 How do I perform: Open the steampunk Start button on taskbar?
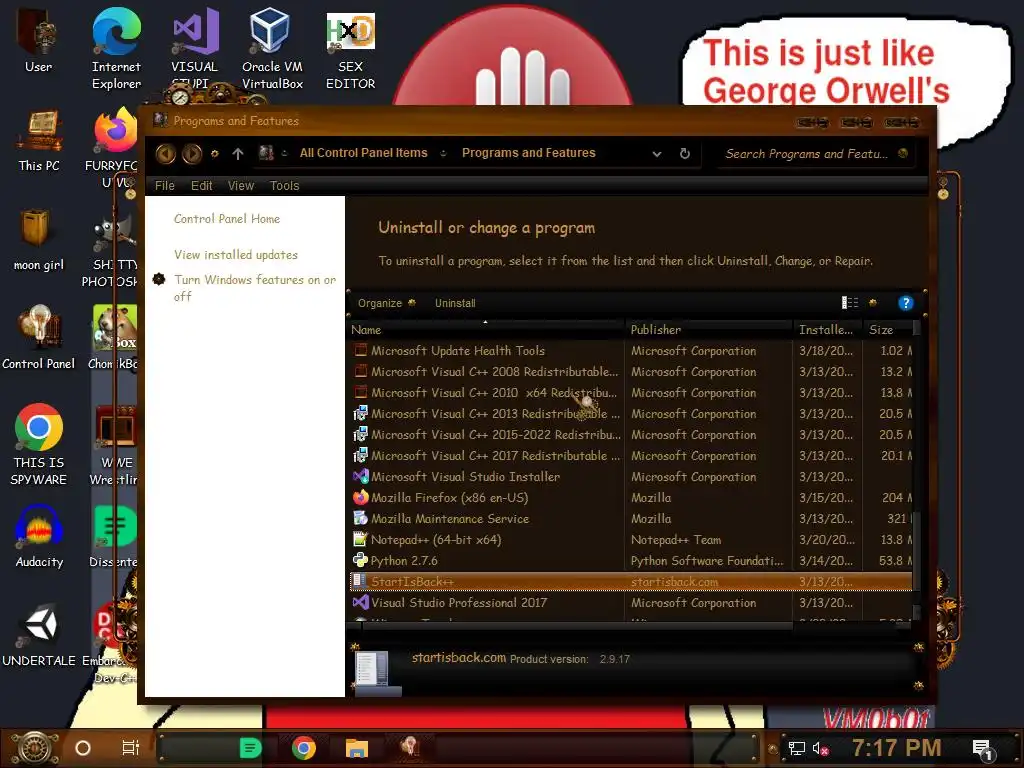click(x=35, y=748)
